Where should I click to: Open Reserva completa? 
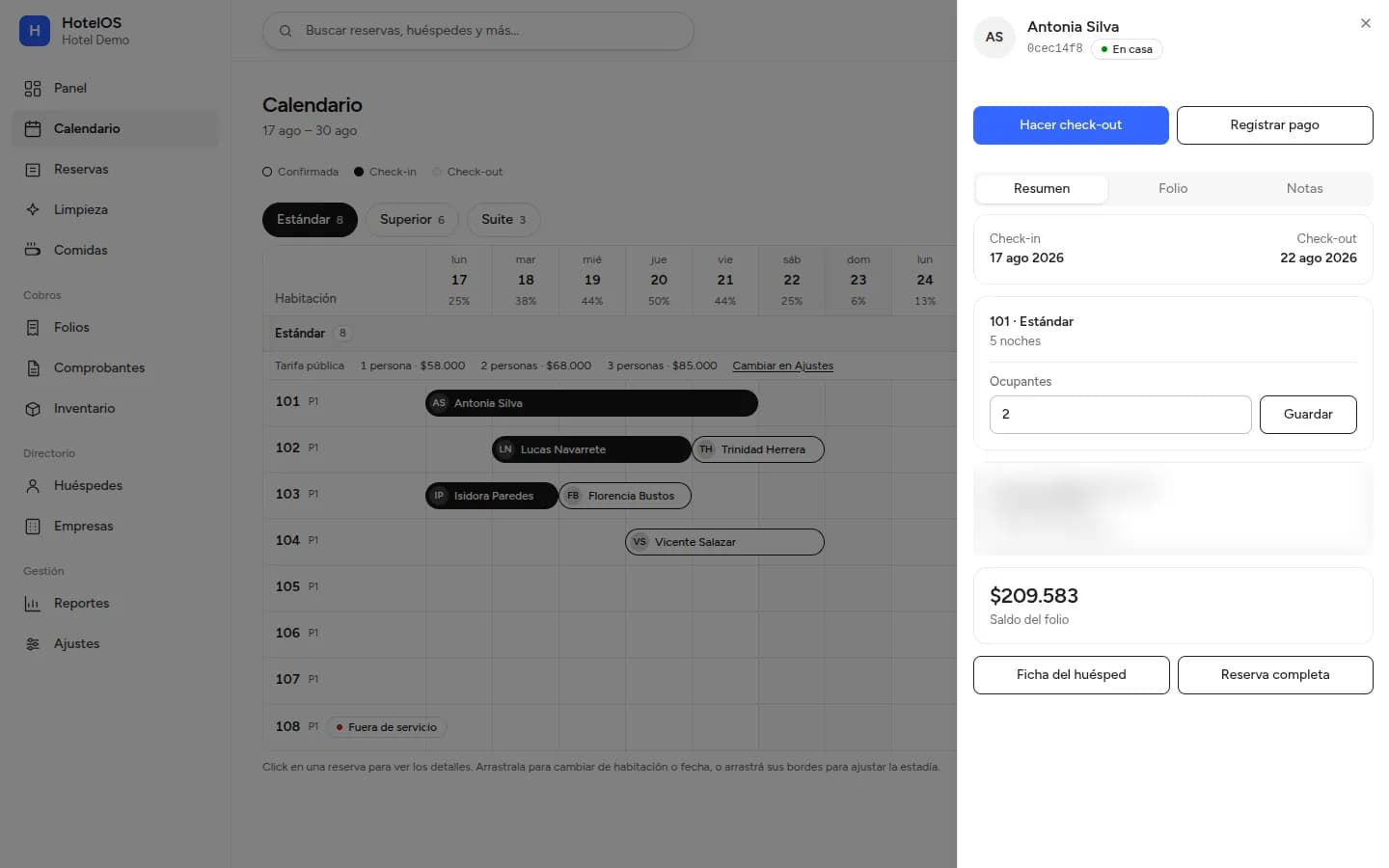1275,675
